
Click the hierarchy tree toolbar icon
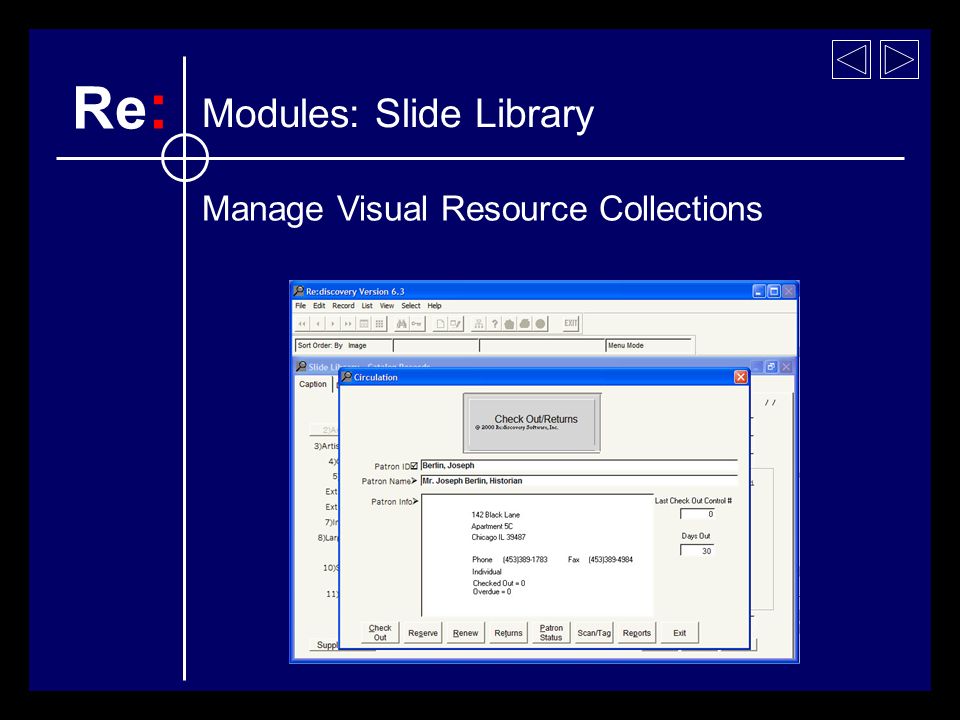tap(479, 324)
